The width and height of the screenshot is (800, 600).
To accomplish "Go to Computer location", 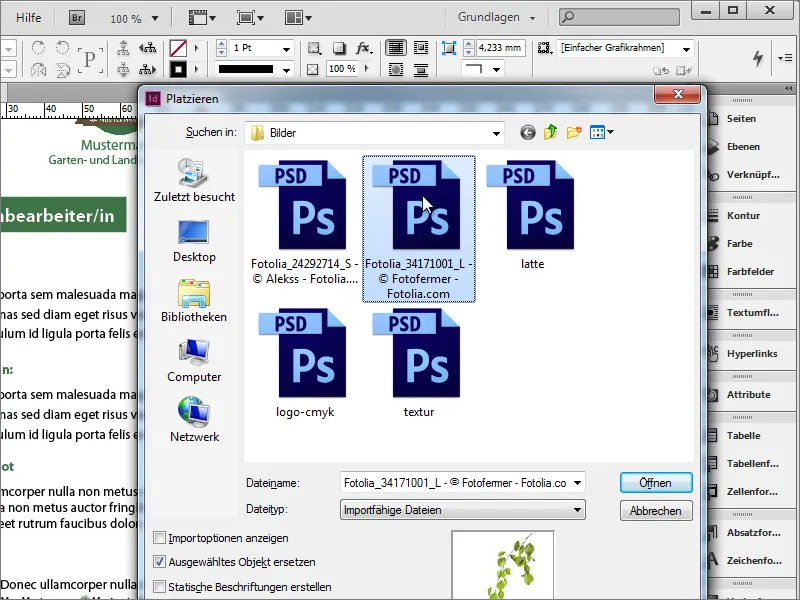I will [x=194, y=360].
